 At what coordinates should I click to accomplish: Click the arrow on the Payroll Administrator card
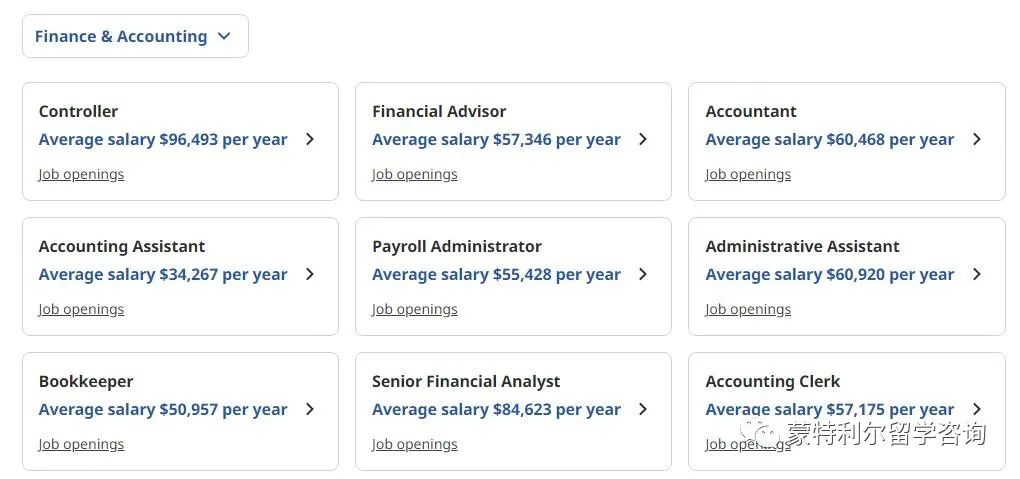coord(643,274)
